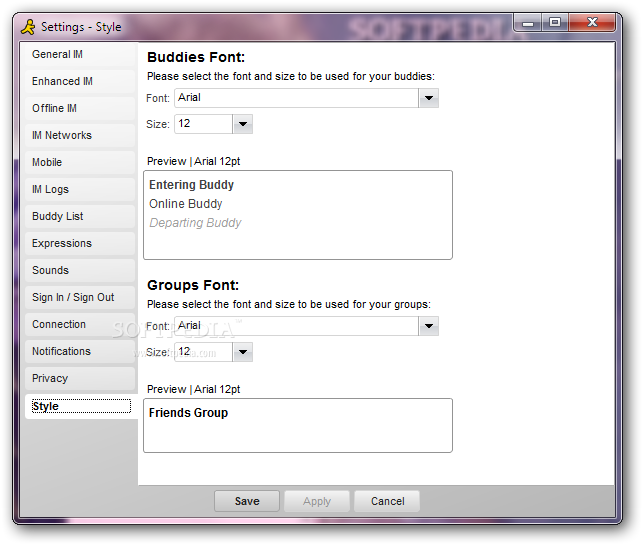Click the Buddies Font heading
The height and width of the screenshot is (545, 643).
196,57
